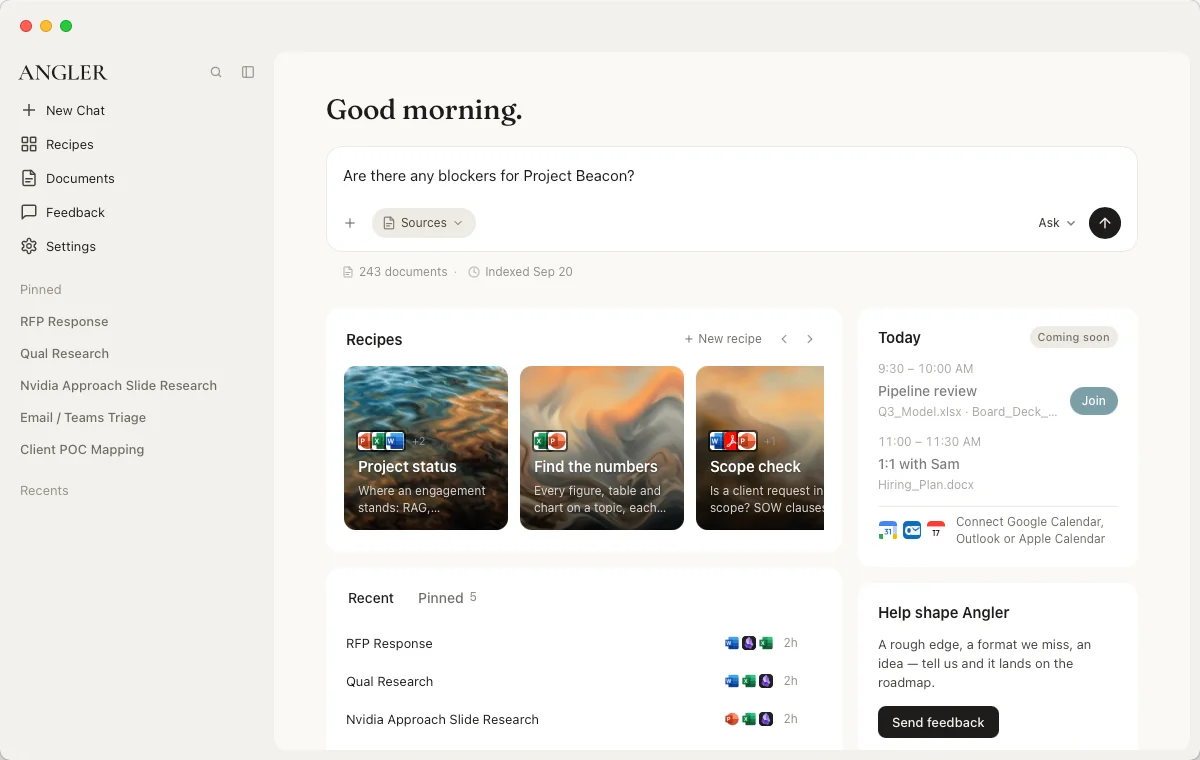
Task: Open Nvidia Approach Slide Research in sidebar
Action: click(118, 385)
